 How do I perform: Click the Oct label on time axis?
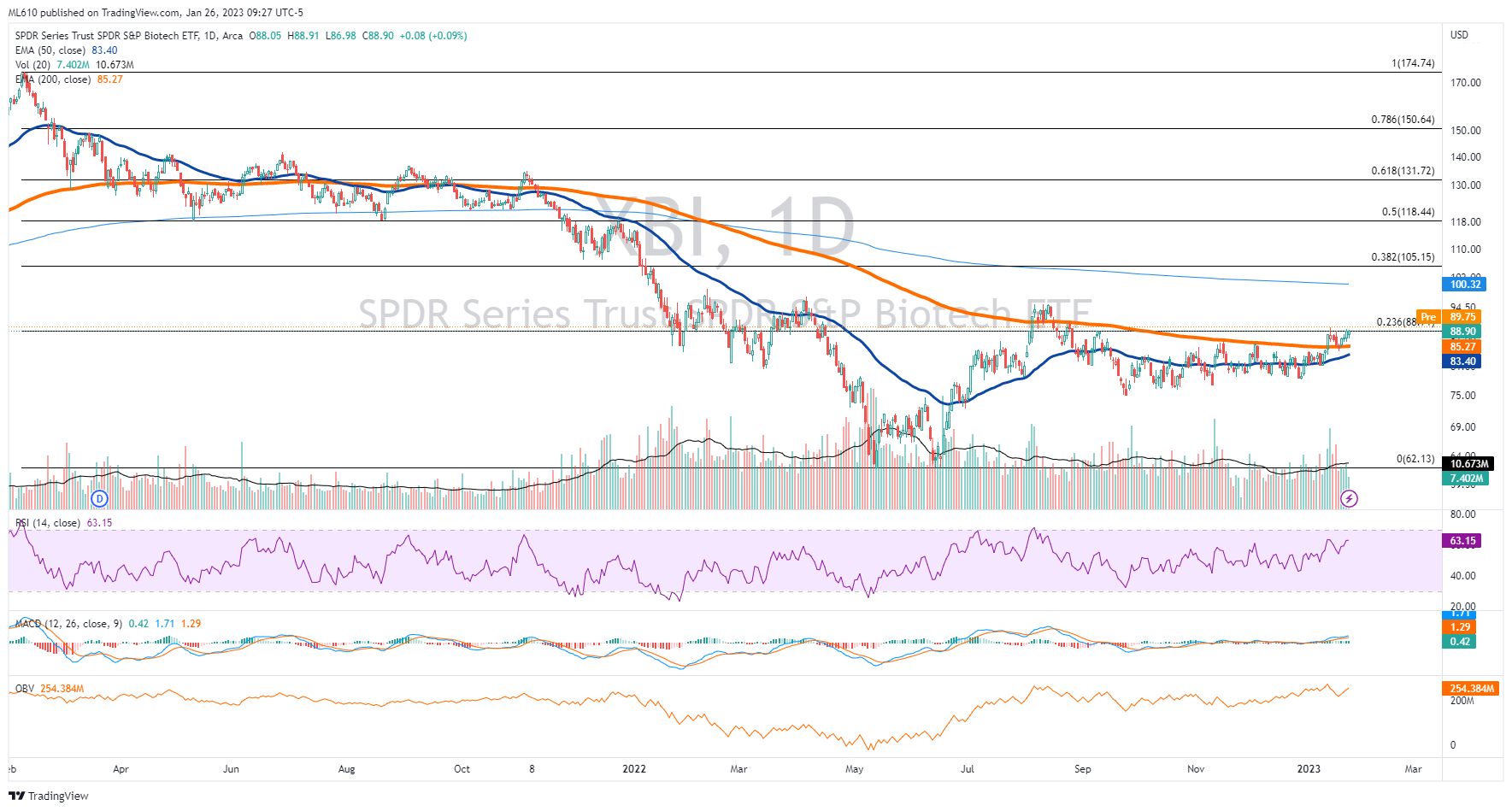click(462, 769)
